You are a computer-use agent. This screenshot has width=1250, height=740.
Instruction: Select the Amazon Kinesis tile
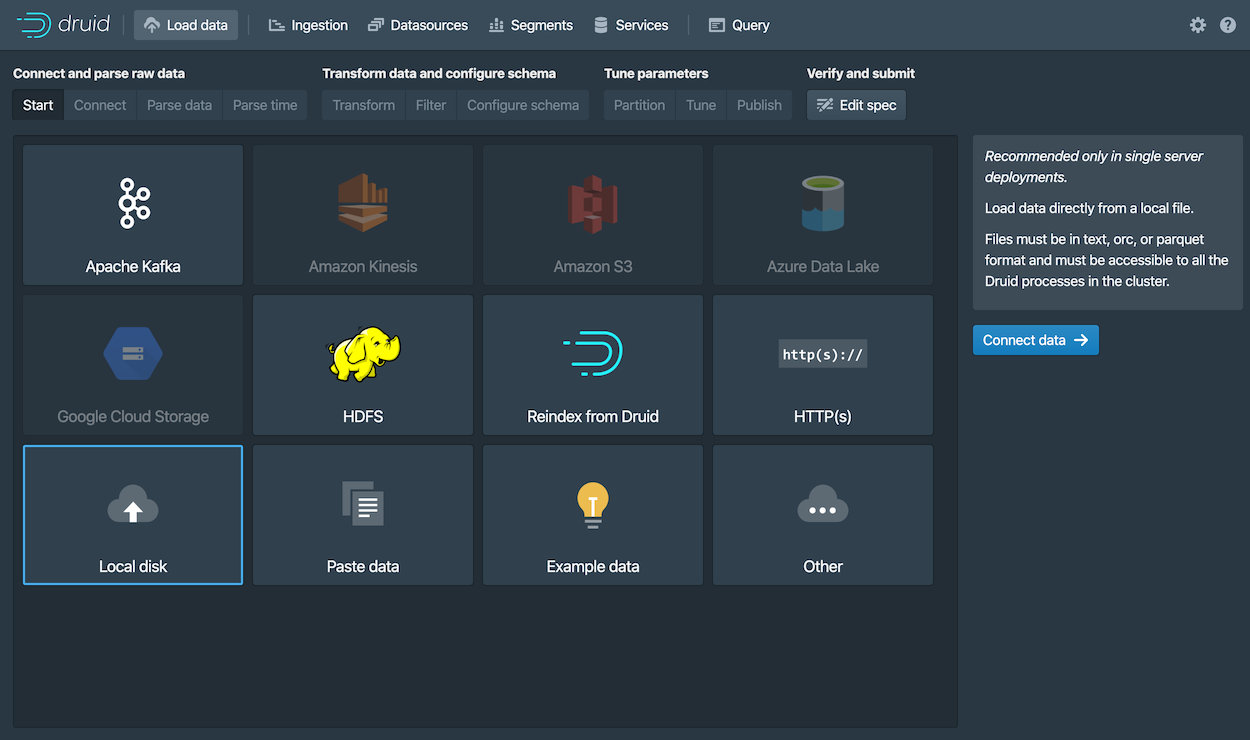(x=362, y=215)
